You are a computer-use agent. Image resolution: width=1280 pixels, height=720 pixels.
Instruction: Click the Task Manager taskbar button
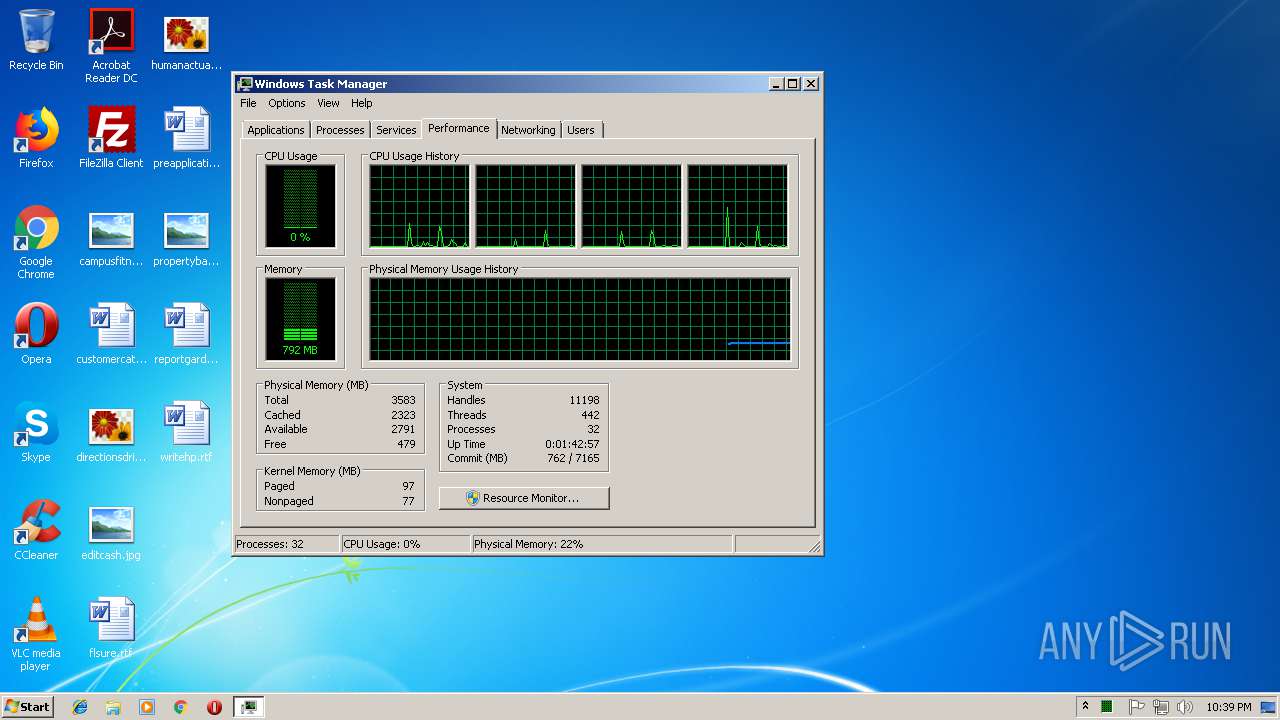coord(249,707)
